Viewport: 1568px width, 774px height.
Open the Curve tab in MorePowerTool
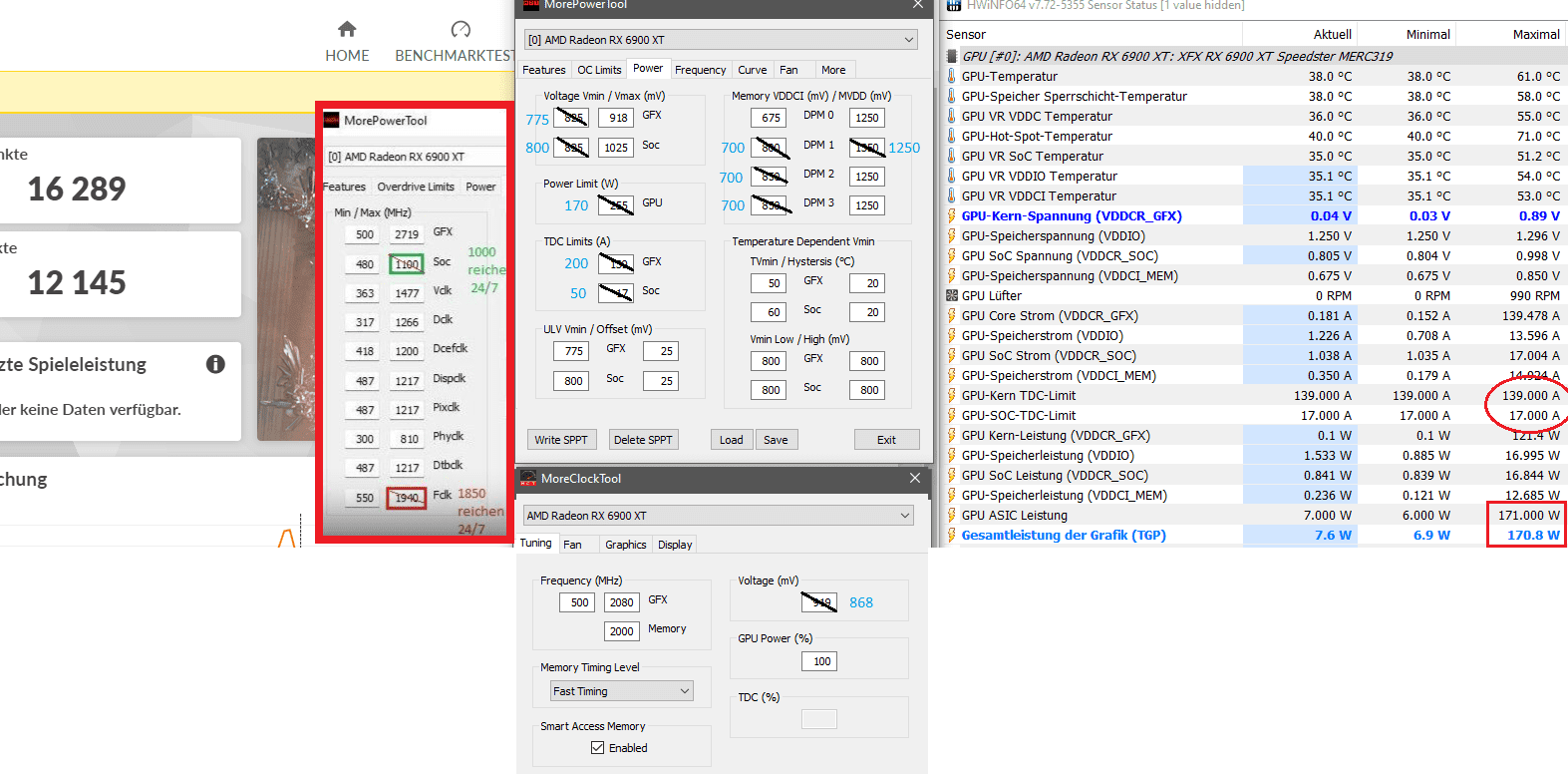coord(753,70)
